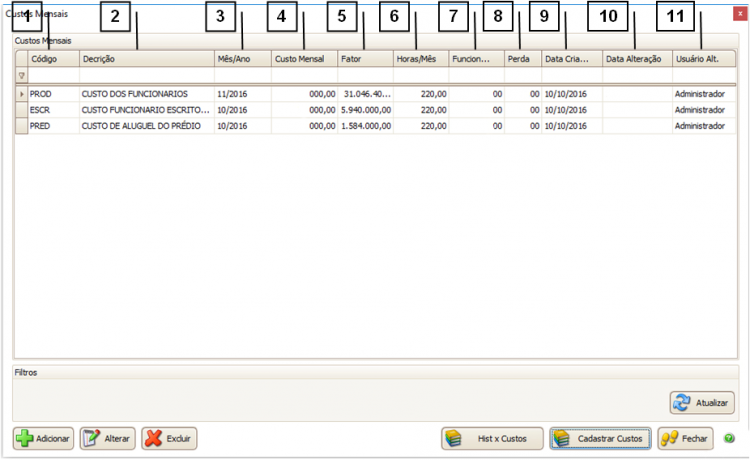
Task: Sort by Código column header
Action: coord(53,59)
